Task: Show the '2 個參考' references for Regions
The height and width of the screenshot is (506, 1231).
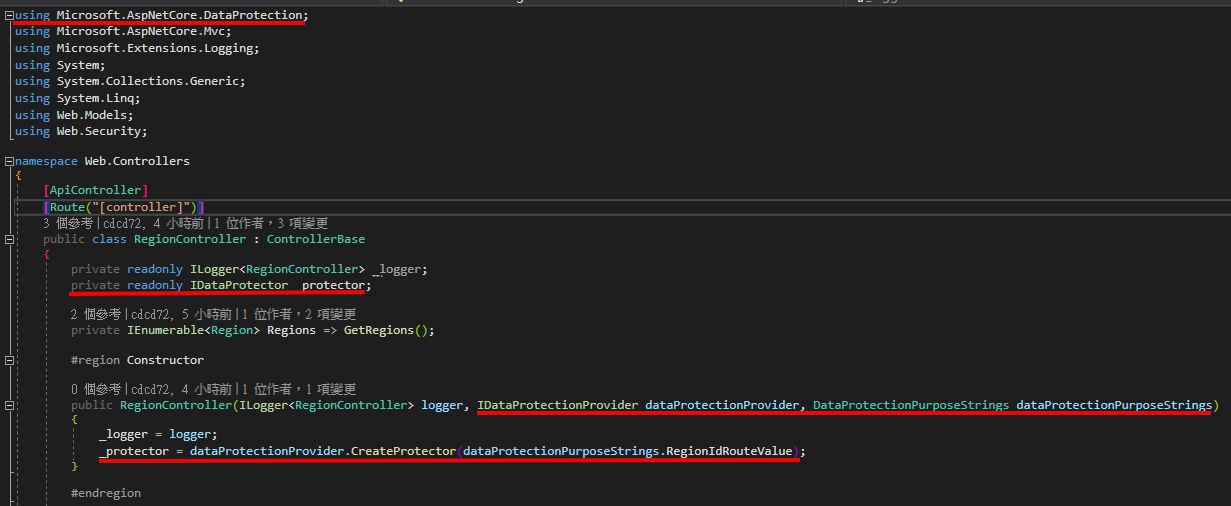Action: [95, 314]
